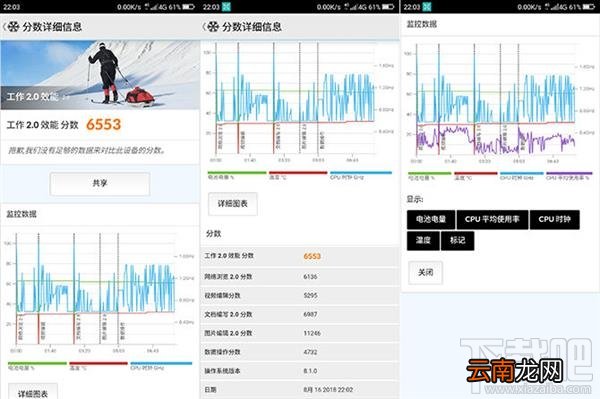Toggle 标记 markers display button
Image resolution: width=600 pixels, height=399 pixels.
[x=457, y=241]
